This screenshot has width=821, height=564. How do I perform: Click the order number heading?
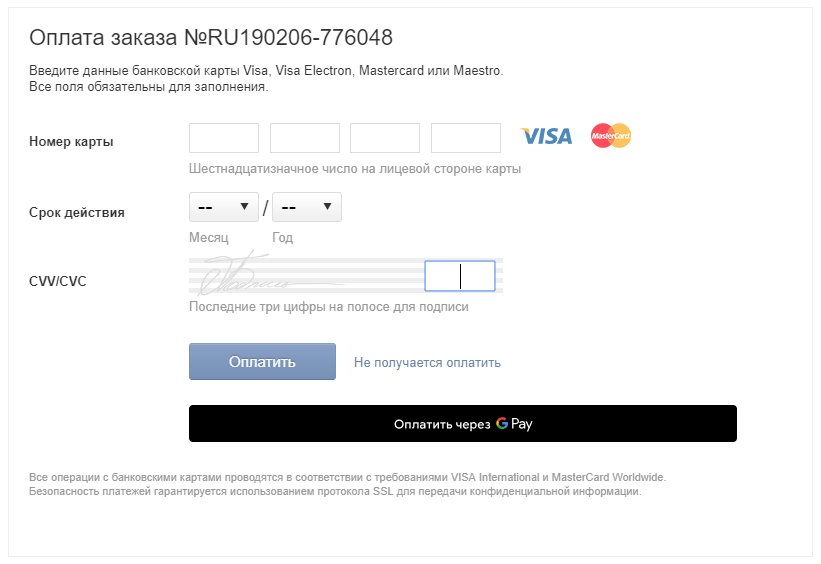point(211,38)
